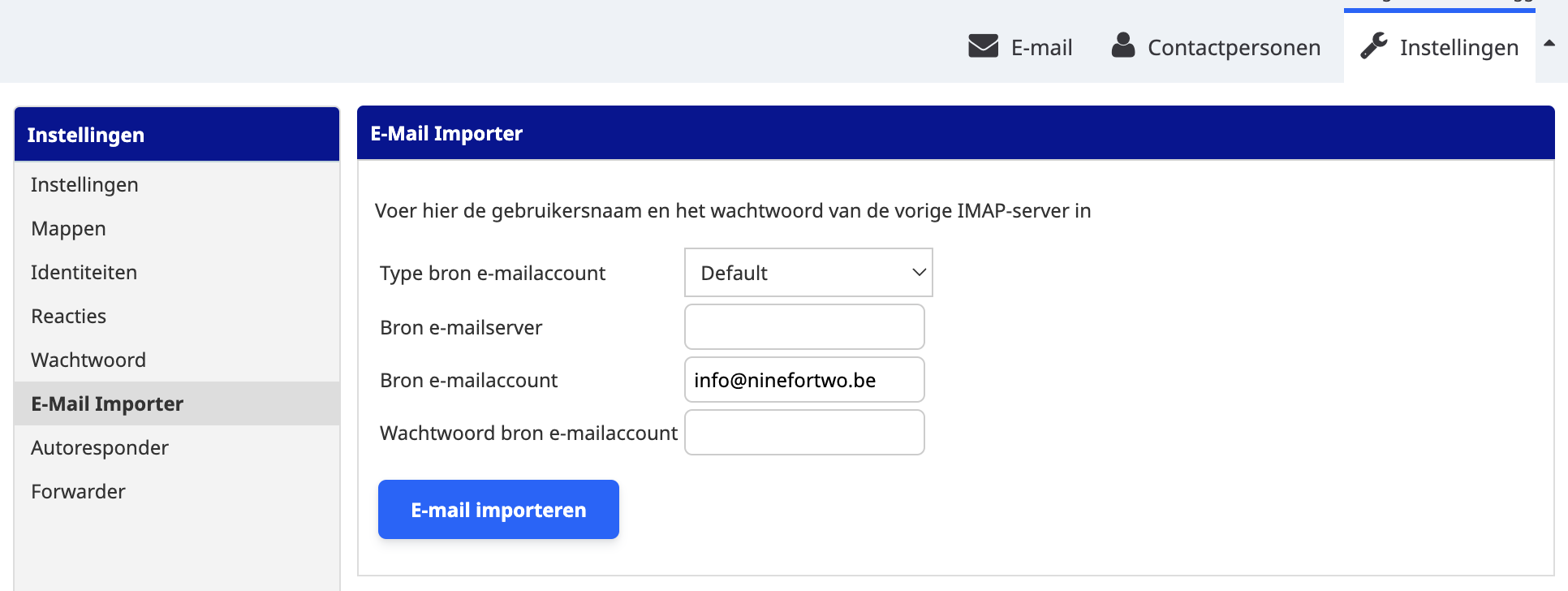The image size is (1568, 591).
Task: Open the Wachtwoord settings page
Action: pos(88,360)
